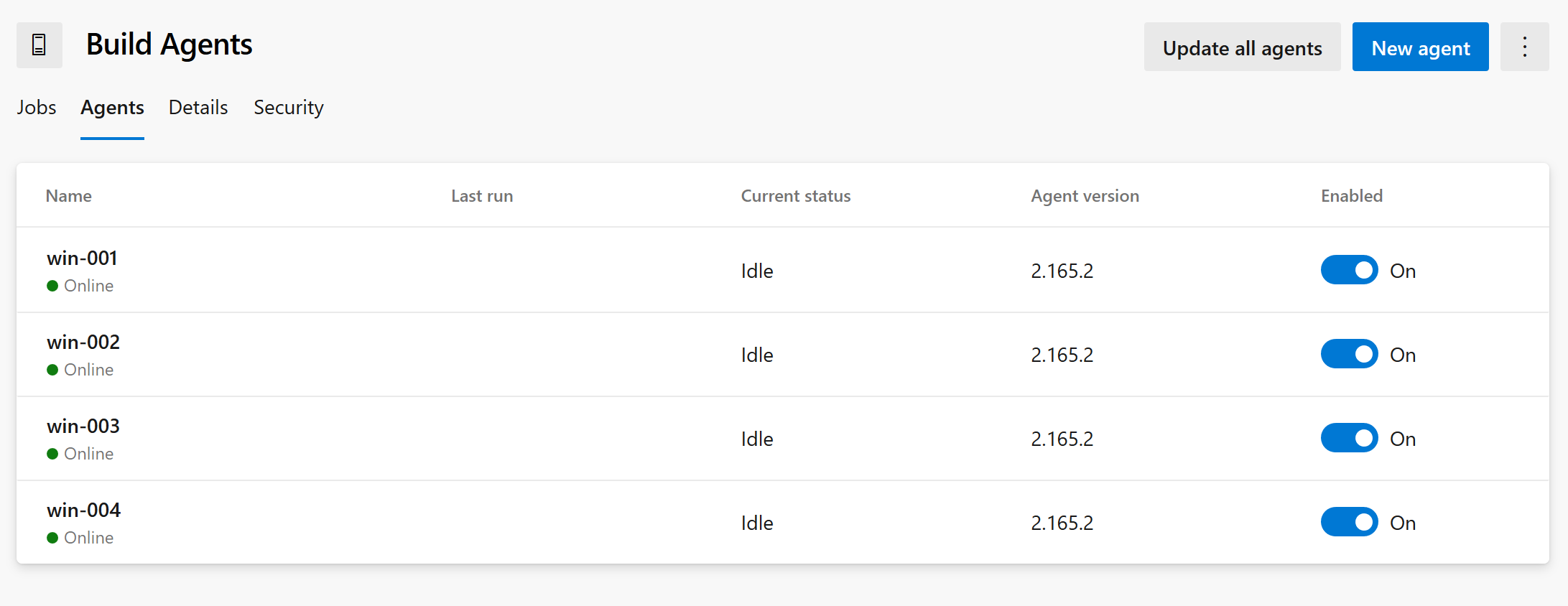Click the Online status indicator for win-001

coord(80,285)
